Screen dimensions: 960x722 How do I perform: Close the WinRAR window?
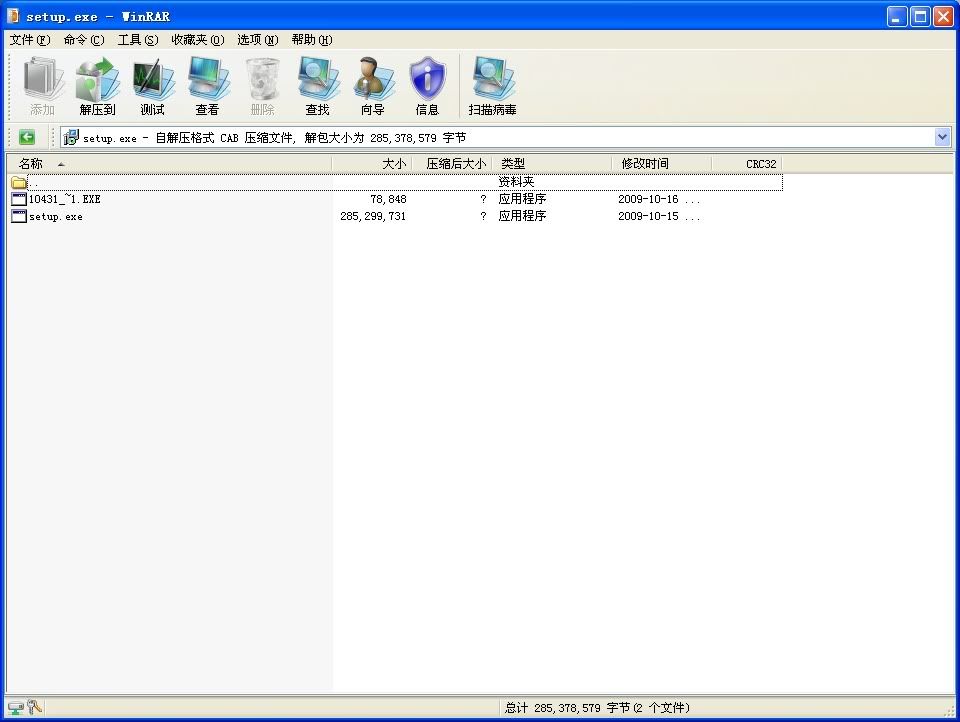tap(942, 16)
